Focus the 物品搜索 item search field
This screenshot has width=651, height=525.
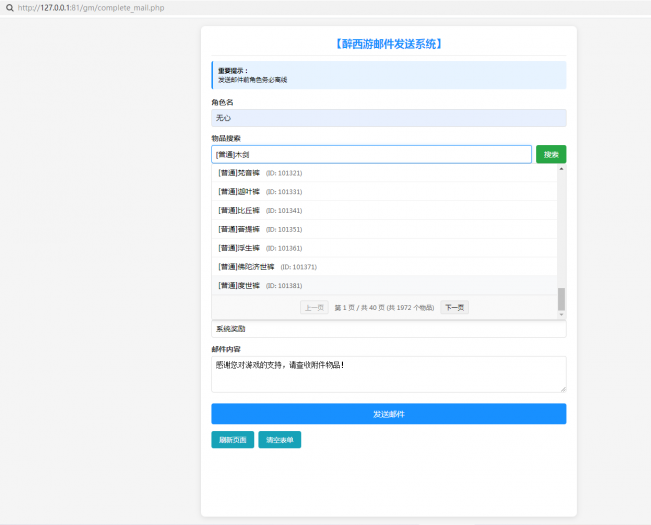tap(371, 154)
